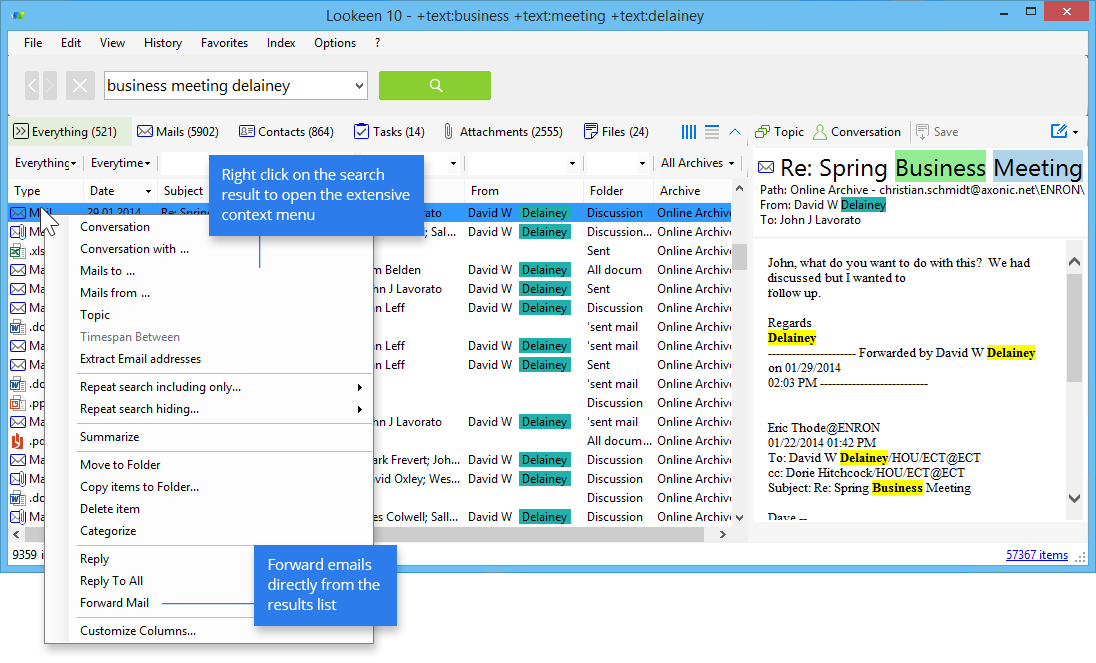Choose Forward Mail from the context menu
1096x663 pixels.
(114, 603)
